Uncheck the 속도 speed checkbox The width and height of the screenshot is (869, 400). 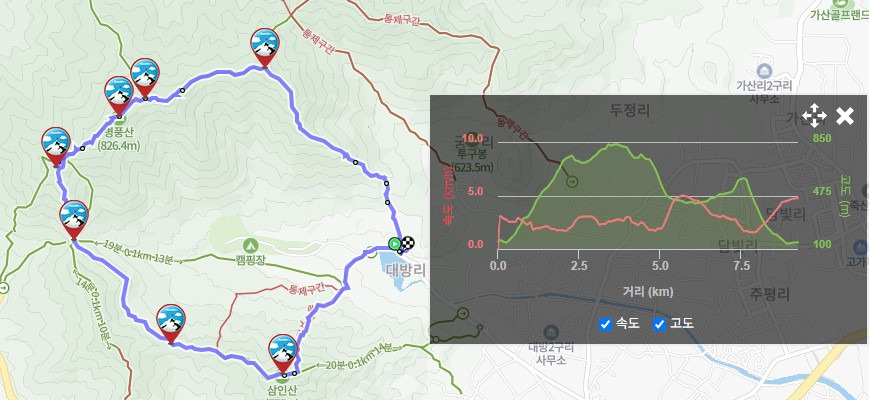[605, 324]
